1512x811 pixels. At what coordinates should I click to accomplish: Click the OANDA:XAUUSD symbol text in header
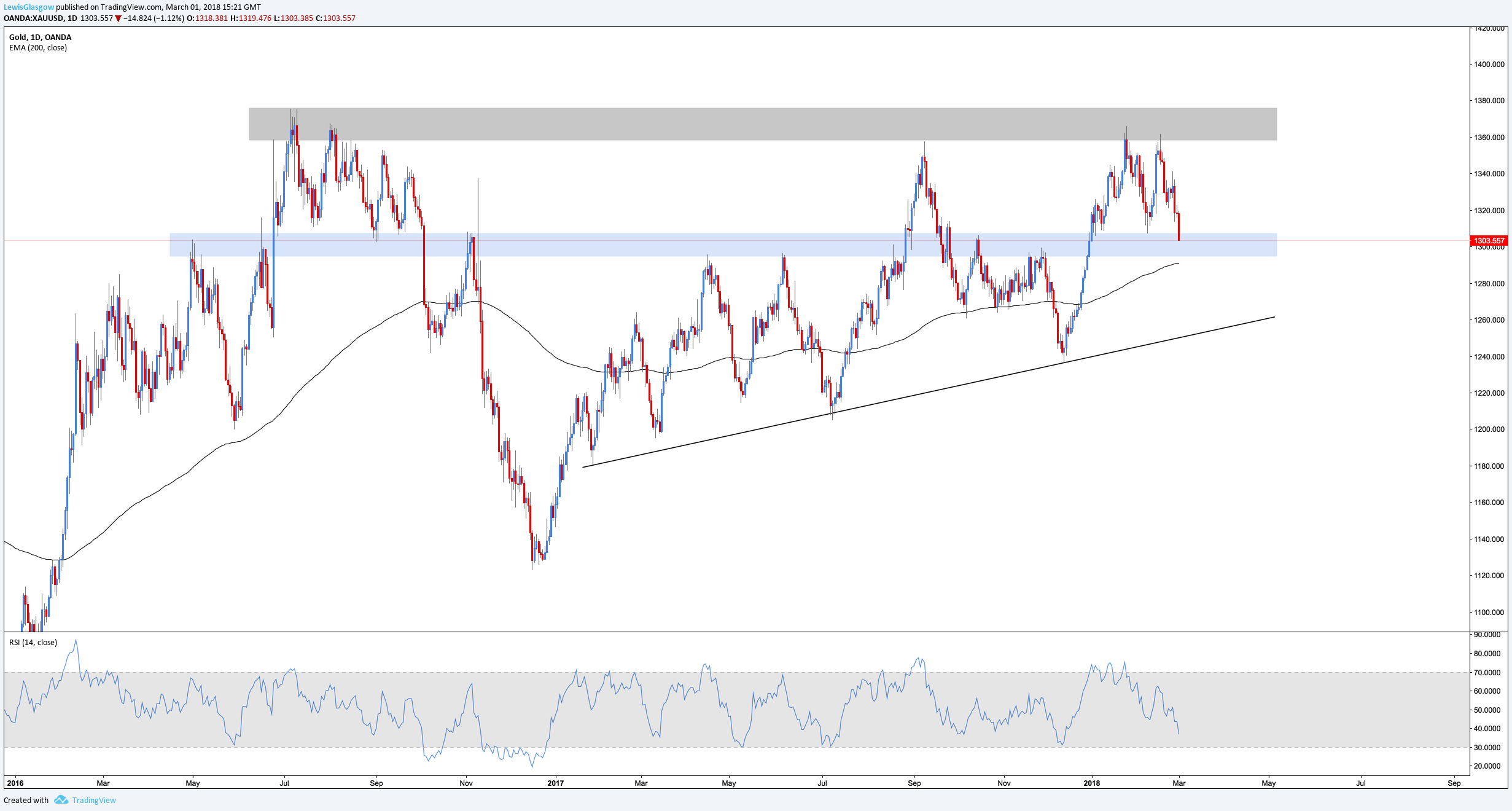click(x=33, y=18)
